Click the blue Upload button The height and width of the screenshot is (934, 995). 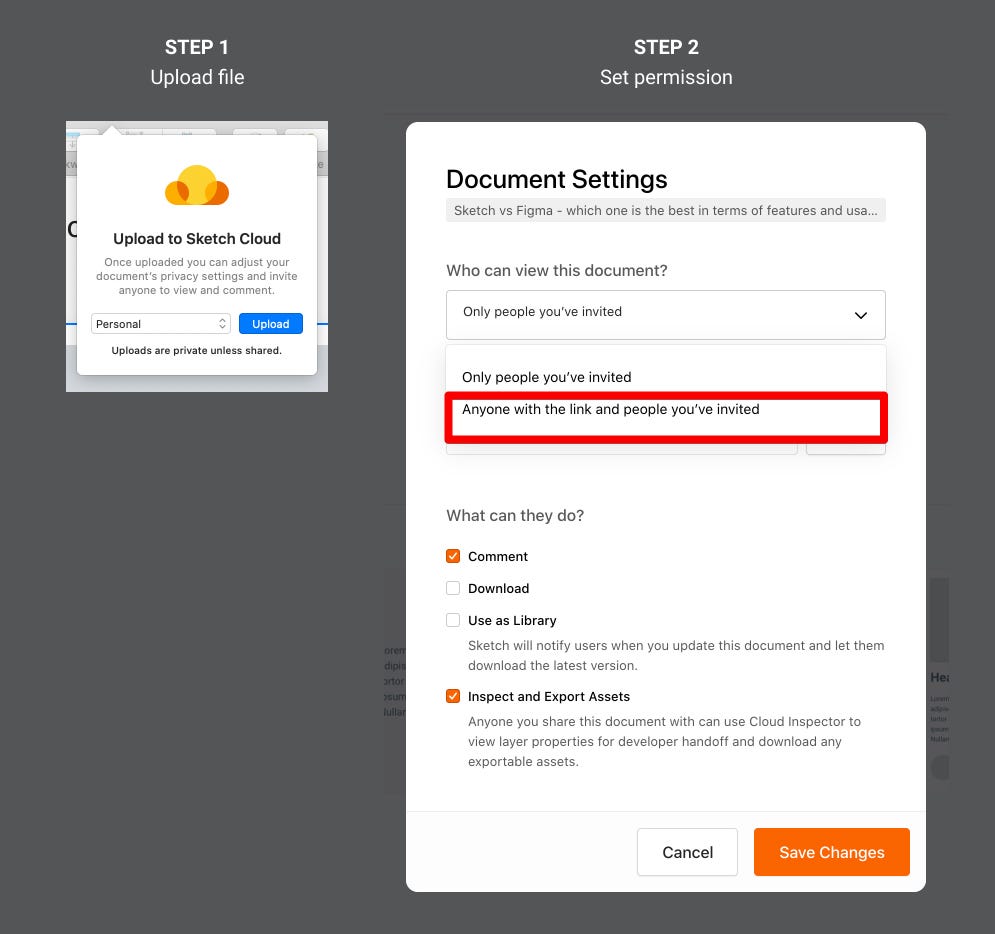coord(271,324)
